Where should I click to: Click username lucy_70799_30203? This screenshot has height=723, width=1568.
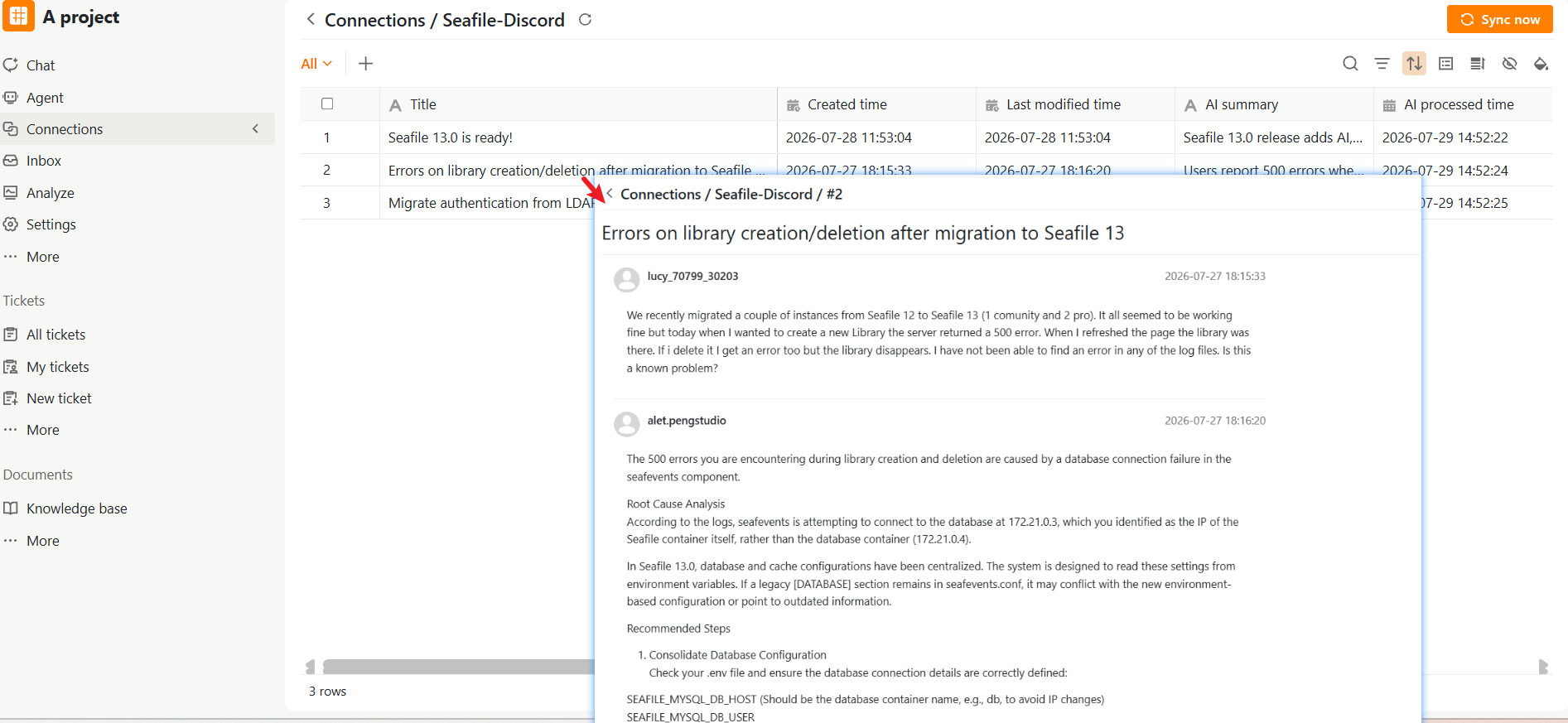692,277
